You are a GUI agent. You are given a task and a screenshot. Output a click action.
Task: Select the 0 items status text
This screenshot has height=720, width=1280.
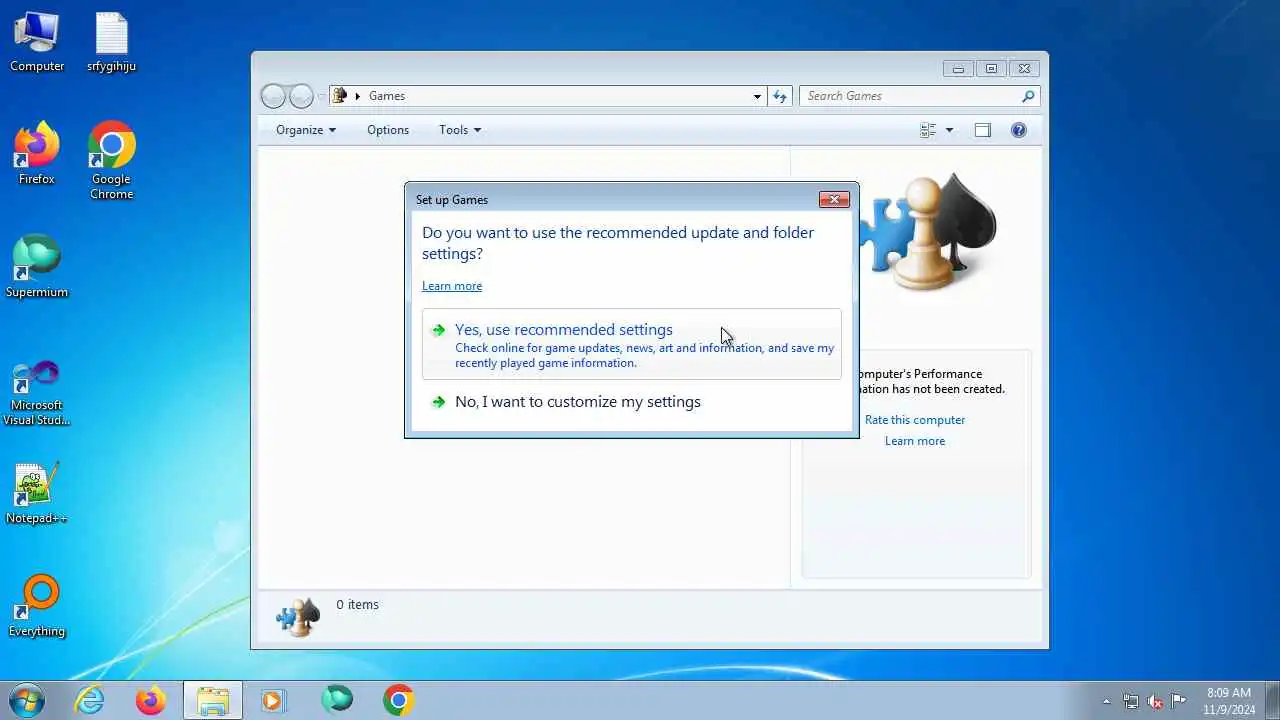coord(357,604)
